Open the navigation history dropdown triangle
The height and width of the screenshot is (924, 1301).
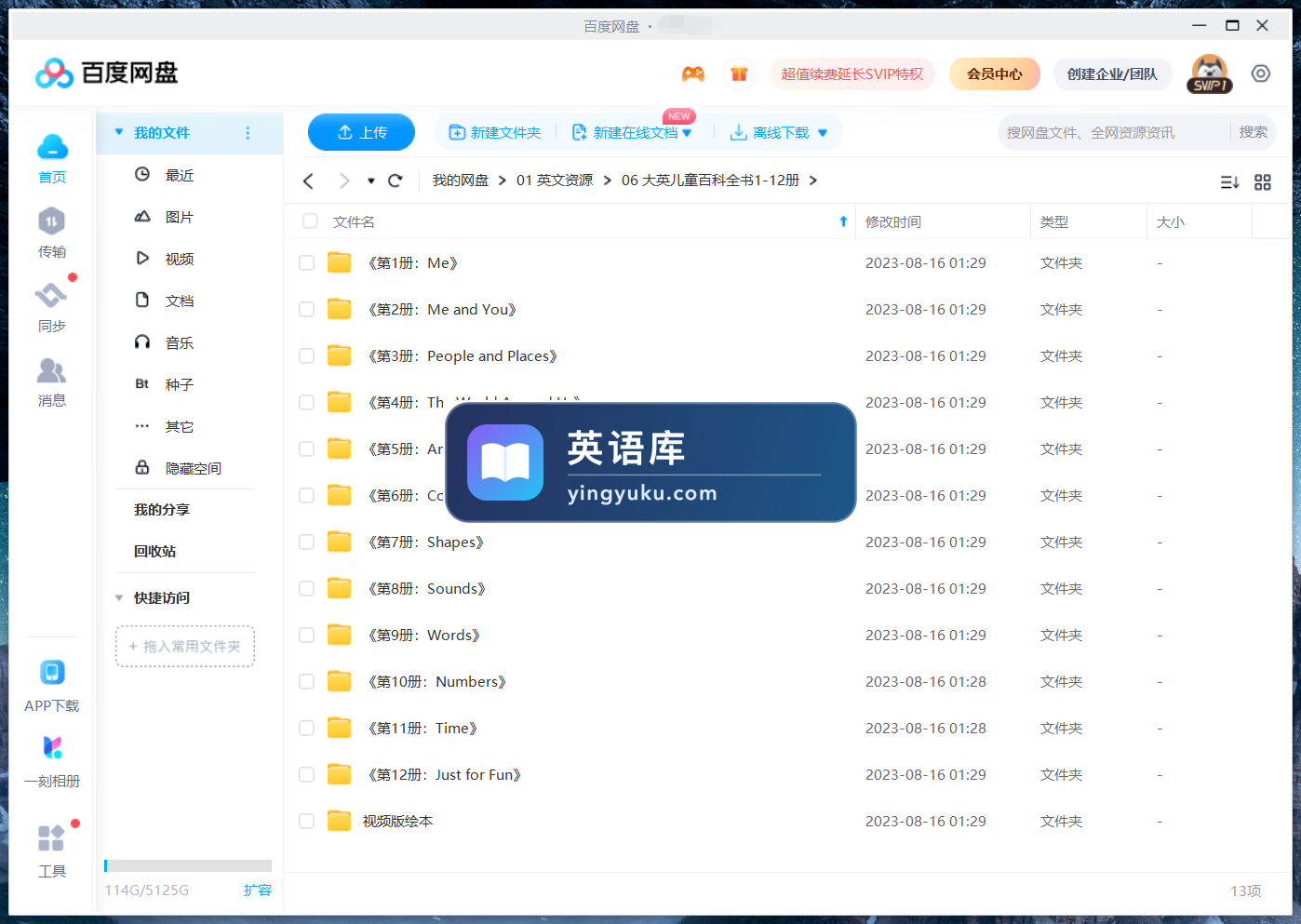tap(370, 181)
